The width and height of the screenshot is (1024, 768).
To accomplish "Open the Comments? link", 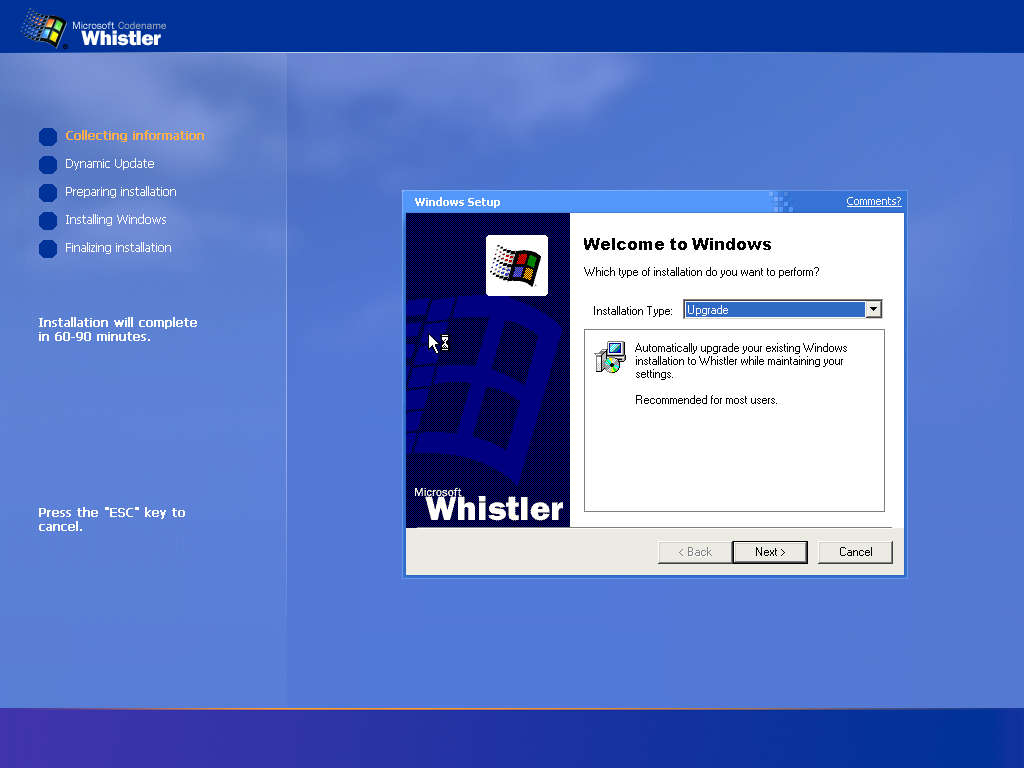I will click(x=873, y=201).
